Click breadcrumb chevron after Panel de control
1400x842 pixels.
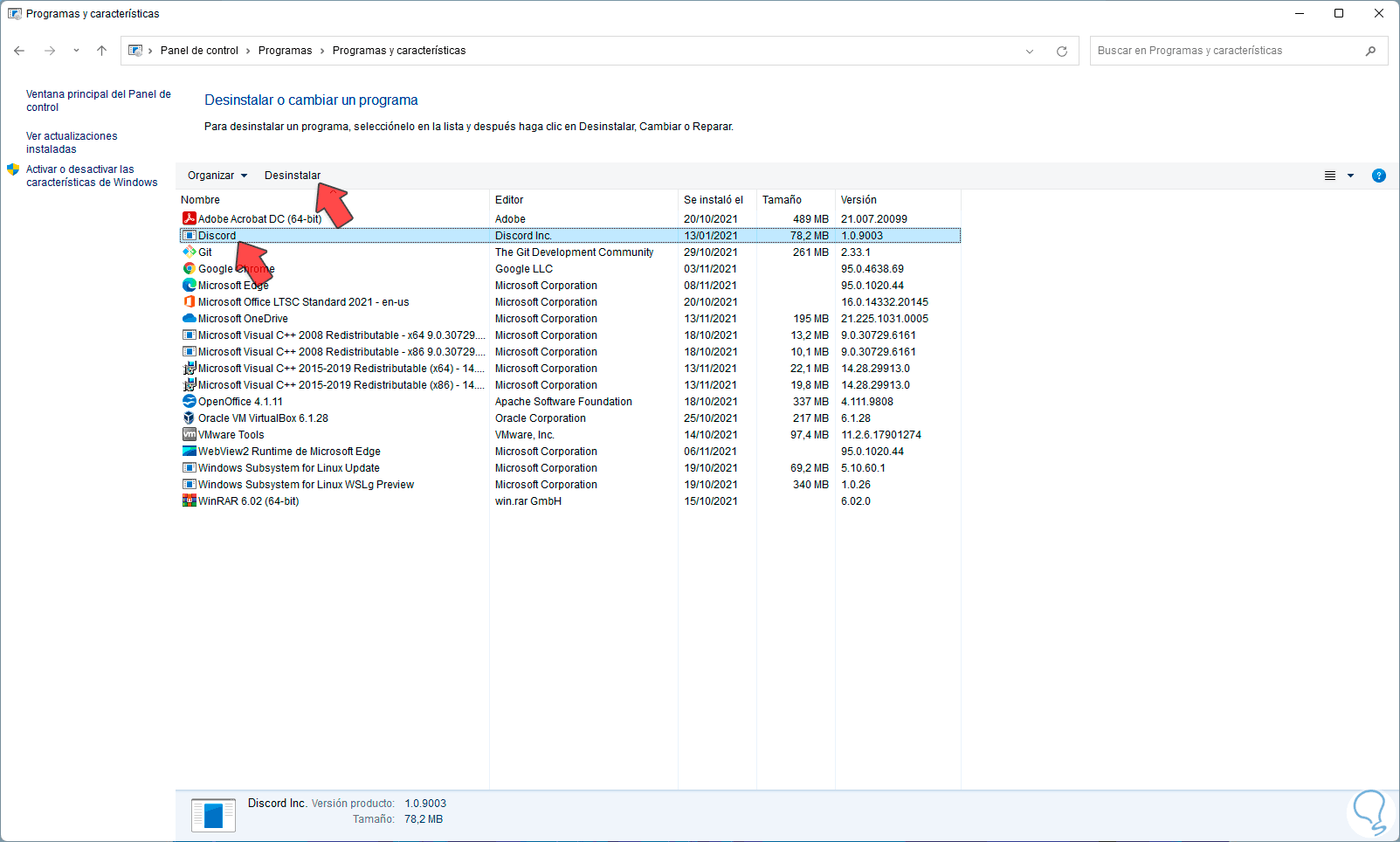point(249,51)
